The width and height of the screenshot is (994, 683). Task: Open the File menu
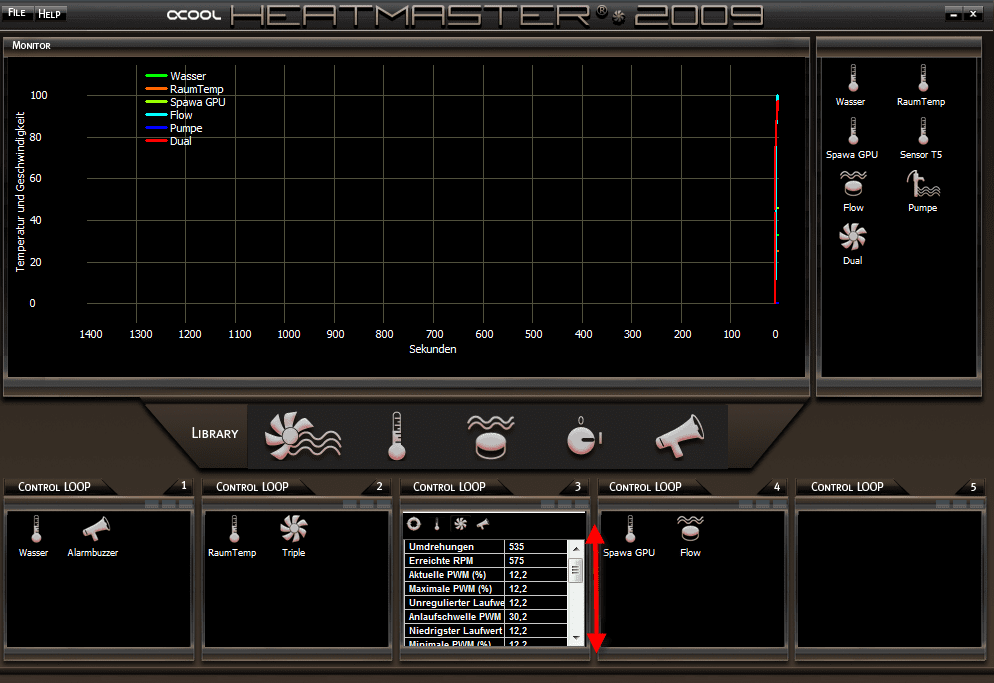17,13
